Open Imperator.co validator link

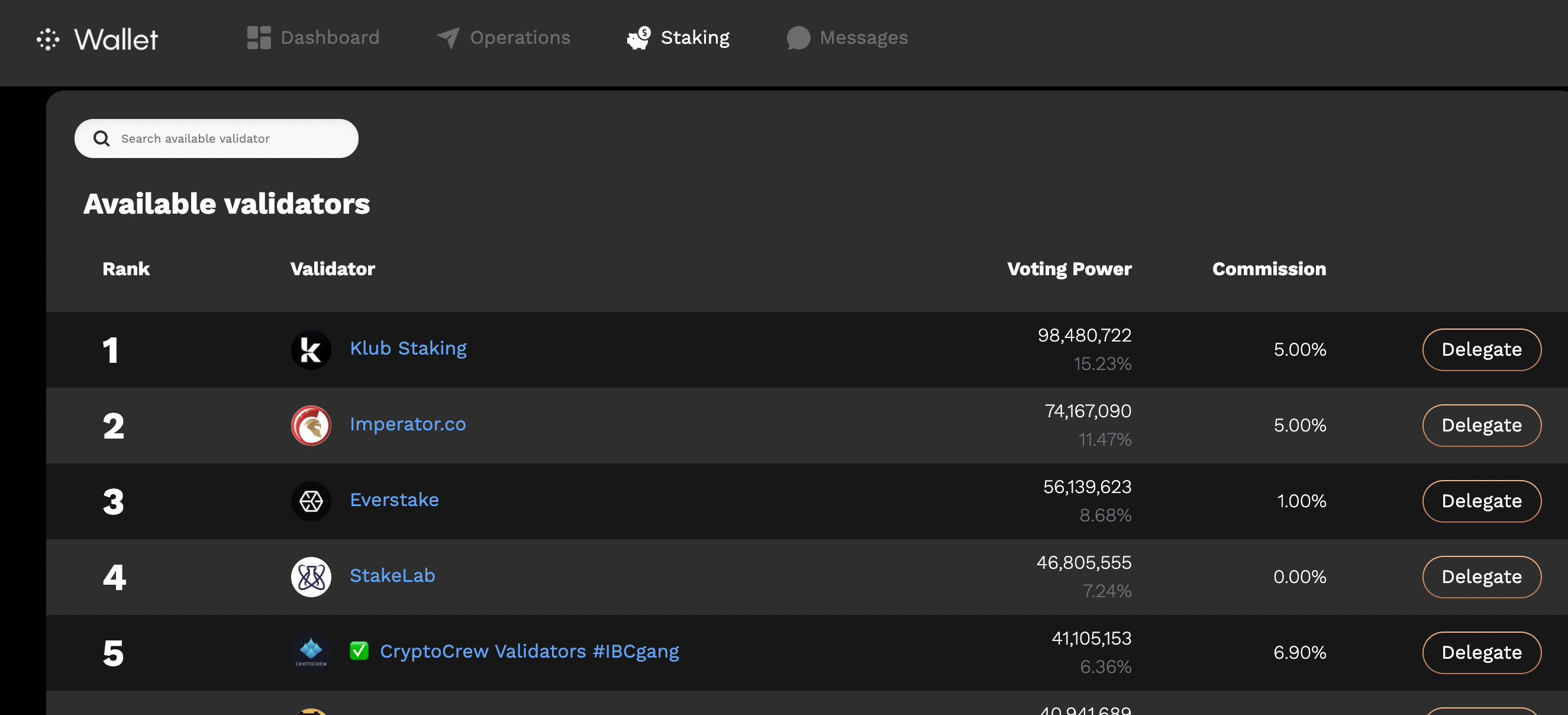click(408, 424)
